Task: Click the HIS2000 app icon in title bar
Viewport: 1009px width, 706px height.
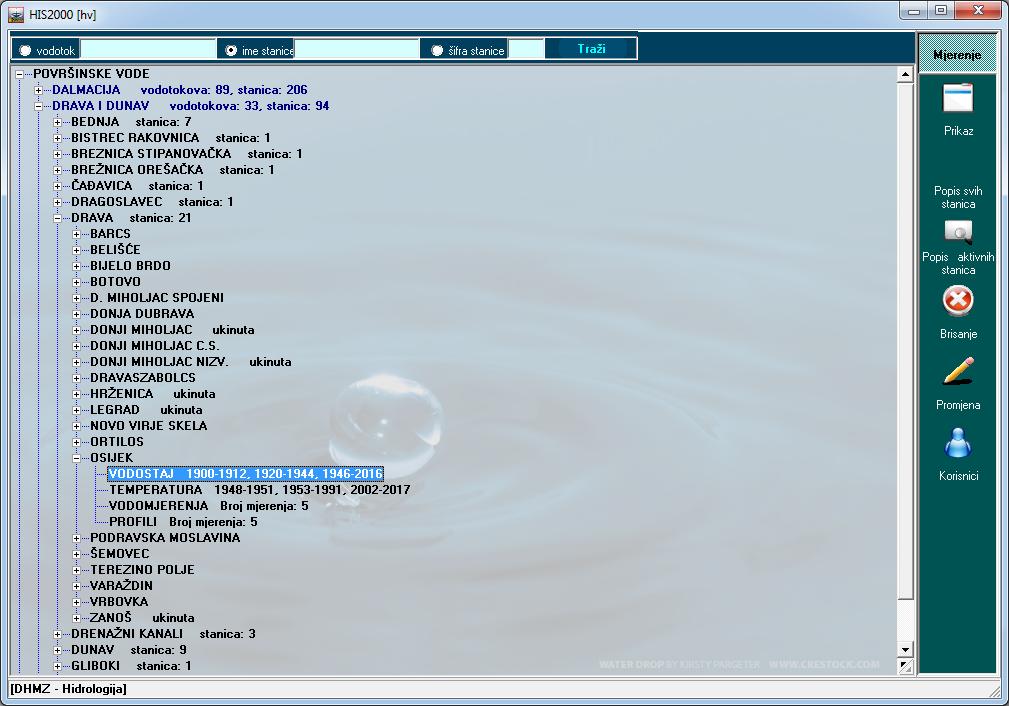Action: point(16,14)
